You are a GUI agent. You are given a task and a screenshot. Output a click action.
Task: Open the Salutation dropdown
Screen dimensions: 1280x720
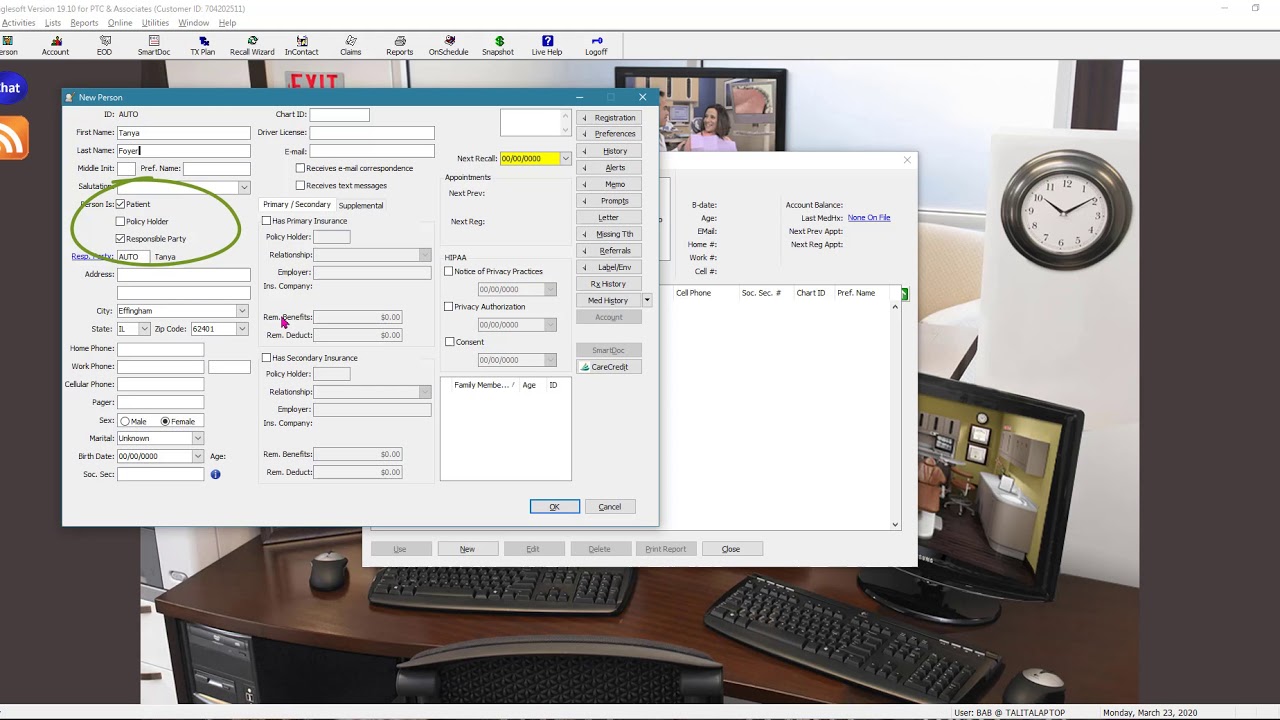243,187
